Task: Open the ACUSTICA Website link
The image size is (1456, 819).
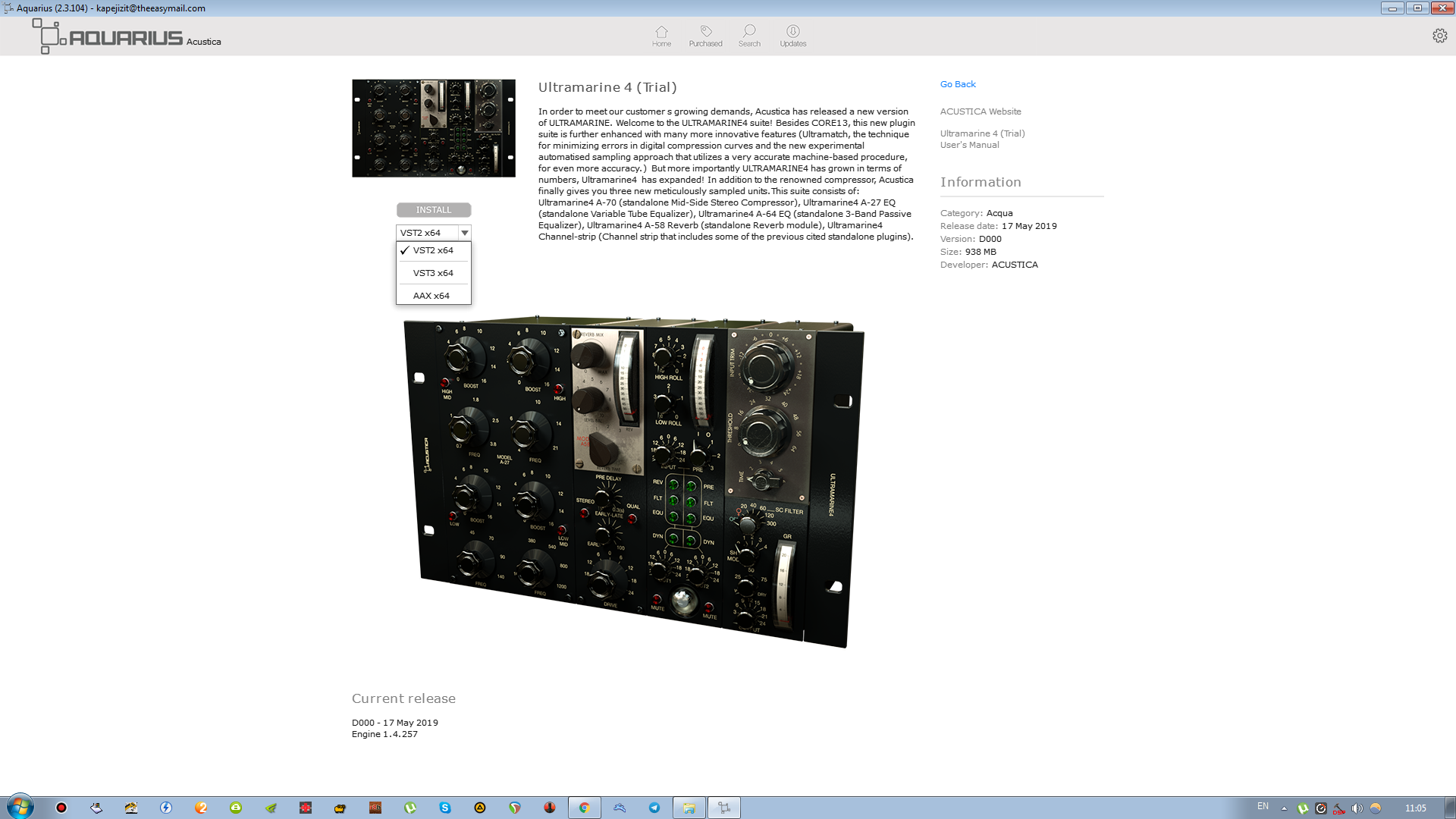Action: tap(981, 111)
